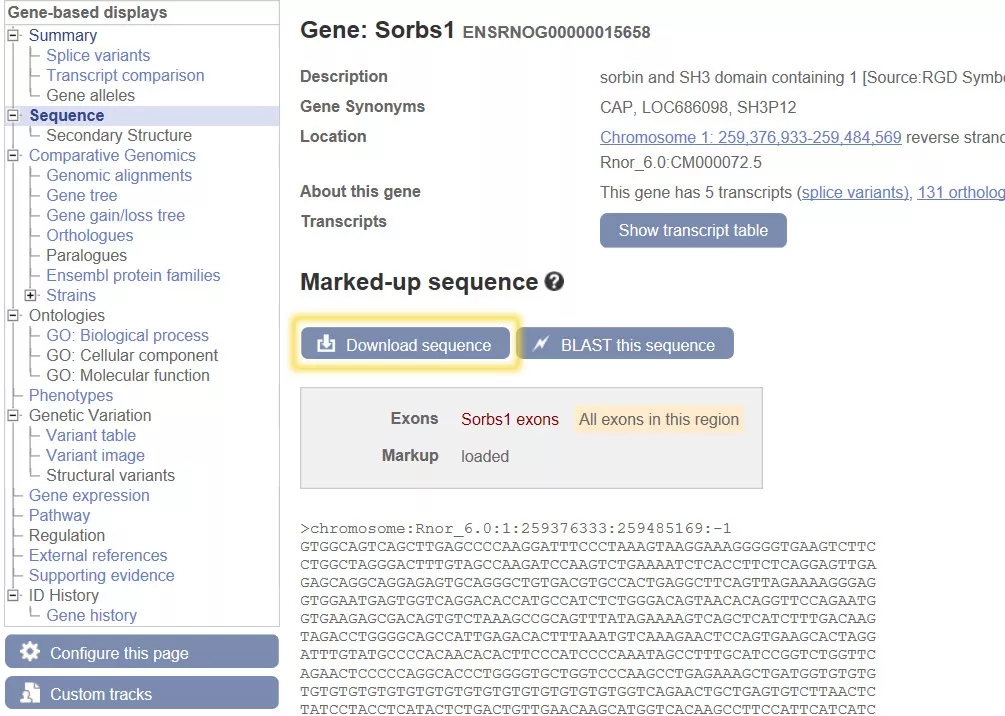Click the Configure this page gear icon
Screen dimensions: 1005x716
click(x=30, y=652)
